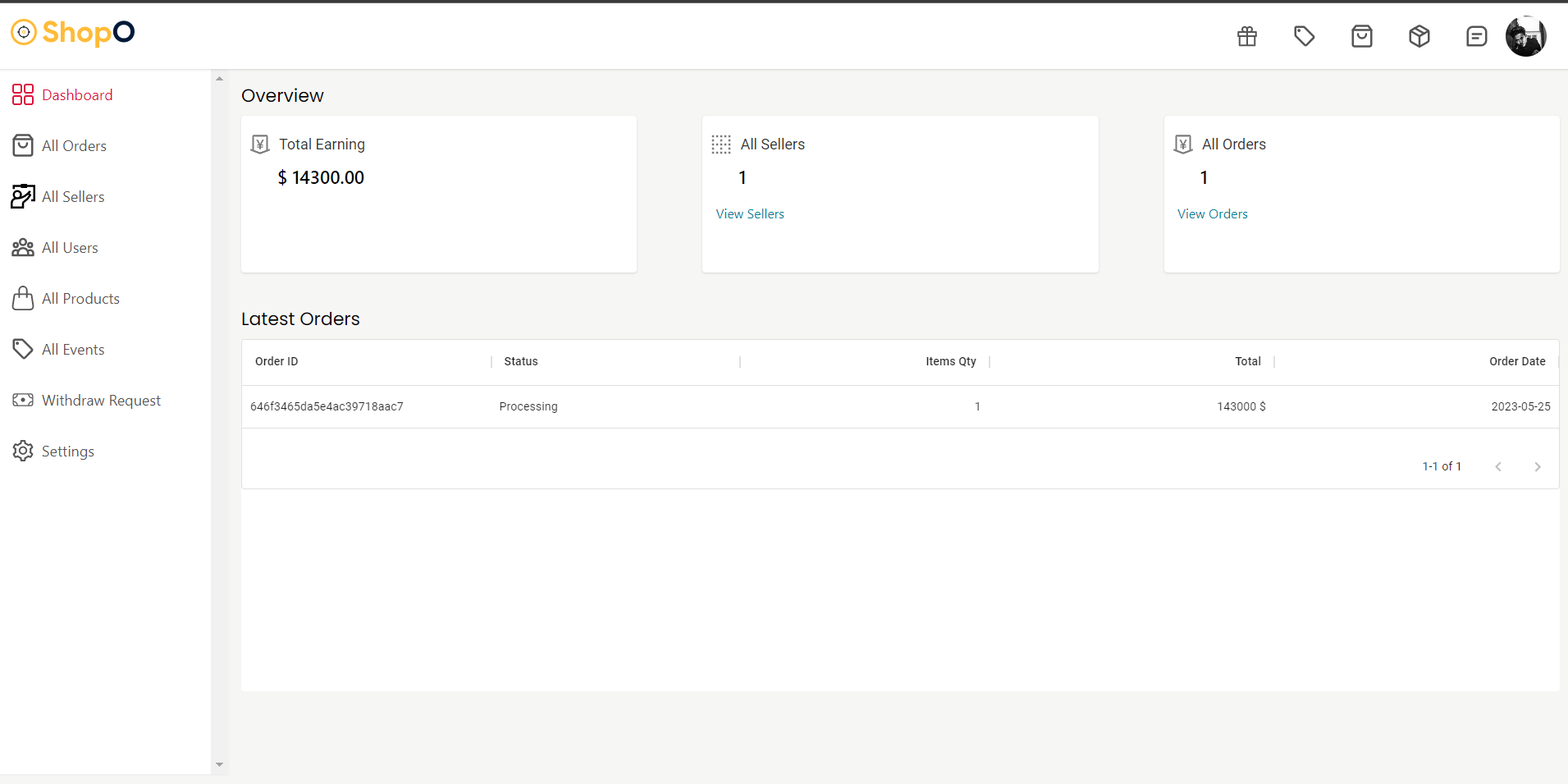The image size is (1568, 784).
Task: Click the scrollbar down arrow
Action: pos(218,764)
